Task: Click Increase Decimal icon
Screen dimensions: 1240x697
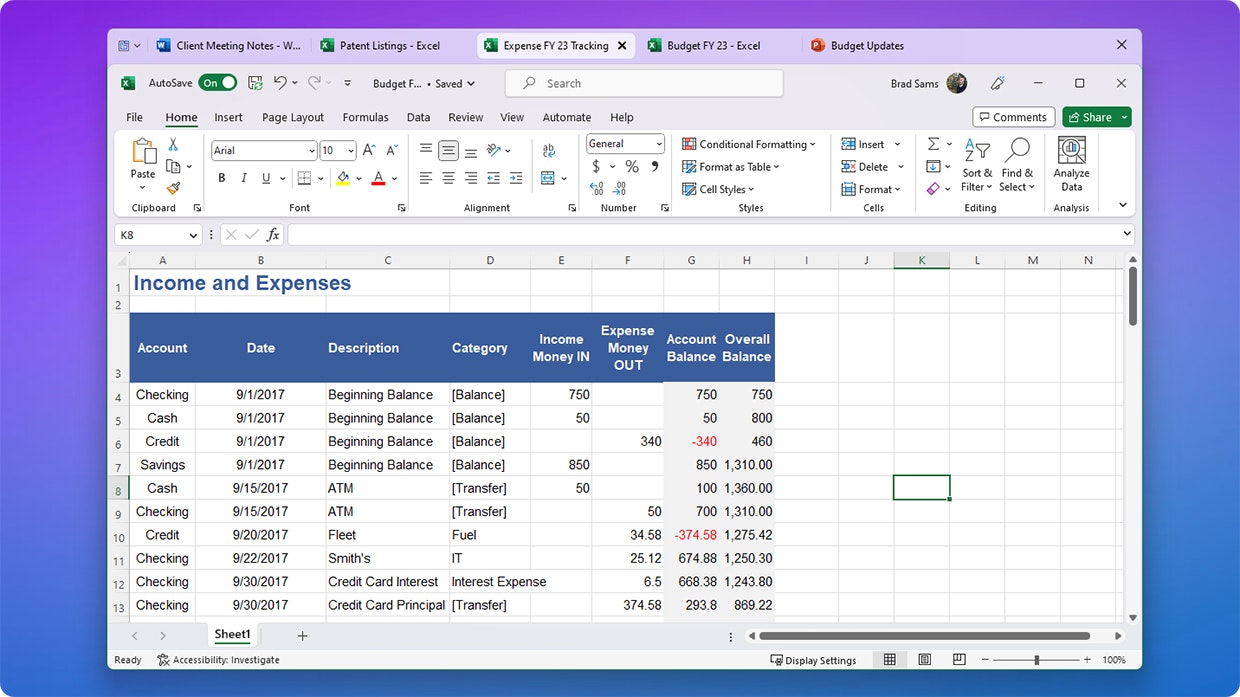Action: tap(597, 188)
